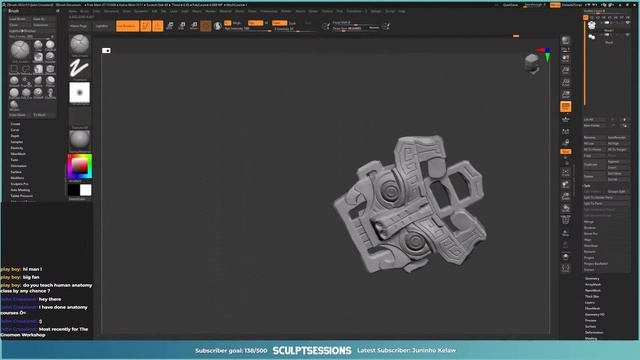This screenshot has width=640, height=360.
Task: Open the material sphere selector
Action: click(80, 140)
